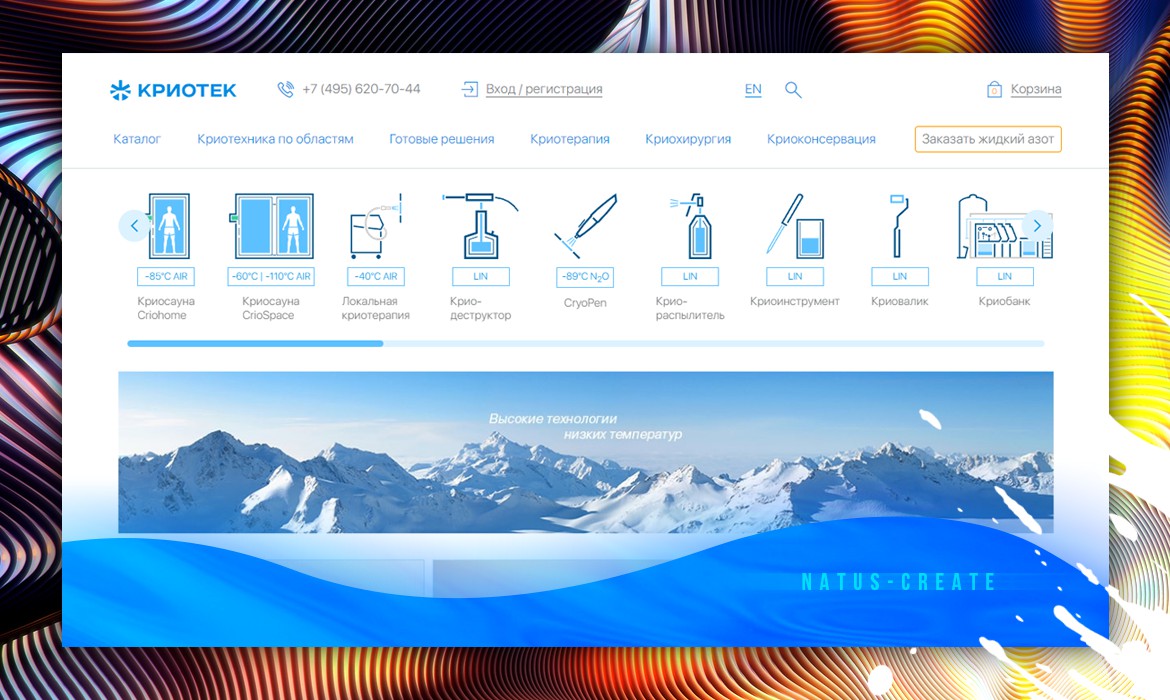This screenshot has width=1170, height=700.
Task: Select the Локальная криотерапия device icon
Action: pos(376,225)
